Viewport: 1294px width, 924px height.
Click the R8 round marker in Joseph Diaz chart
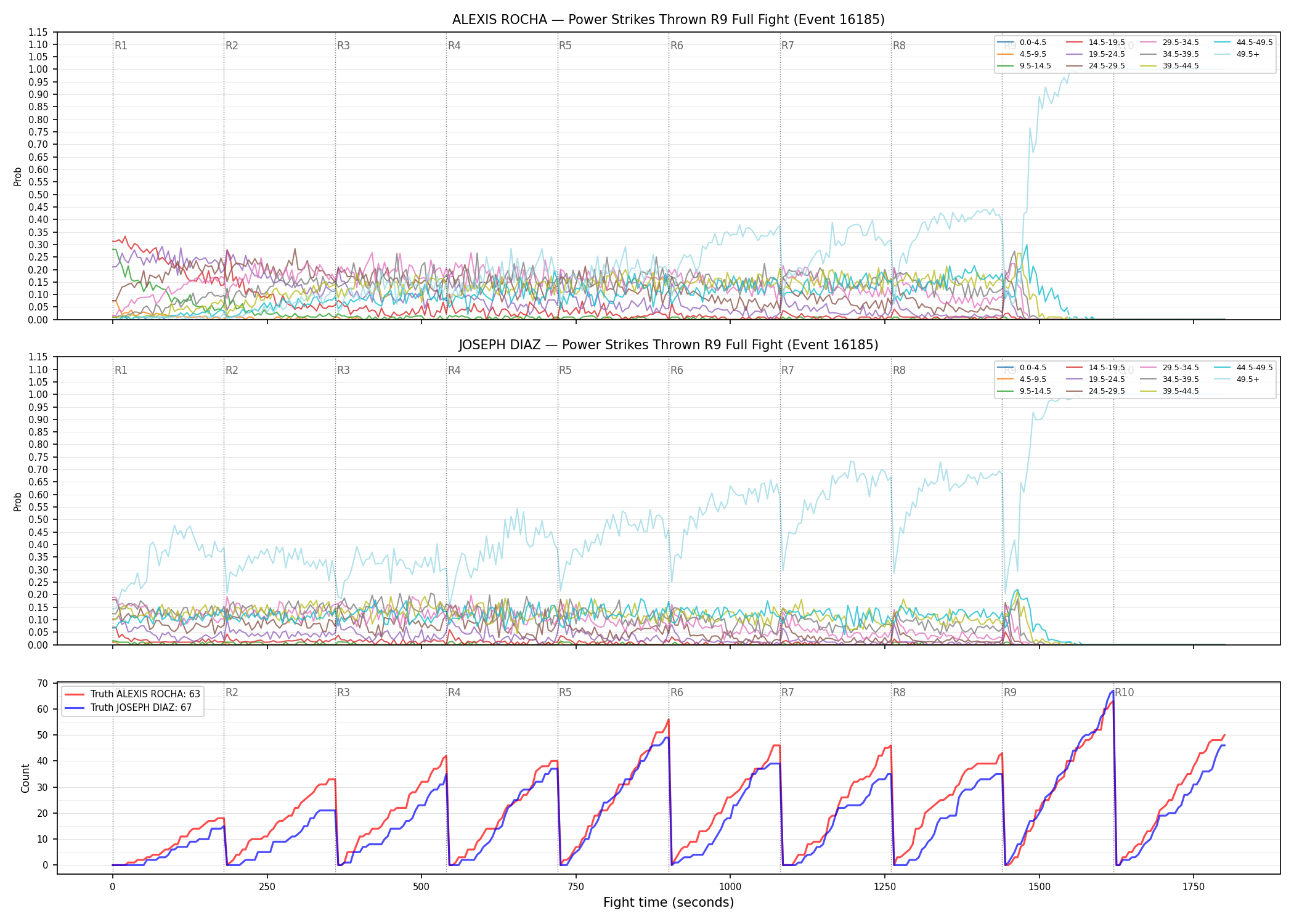tap(899, 370)
